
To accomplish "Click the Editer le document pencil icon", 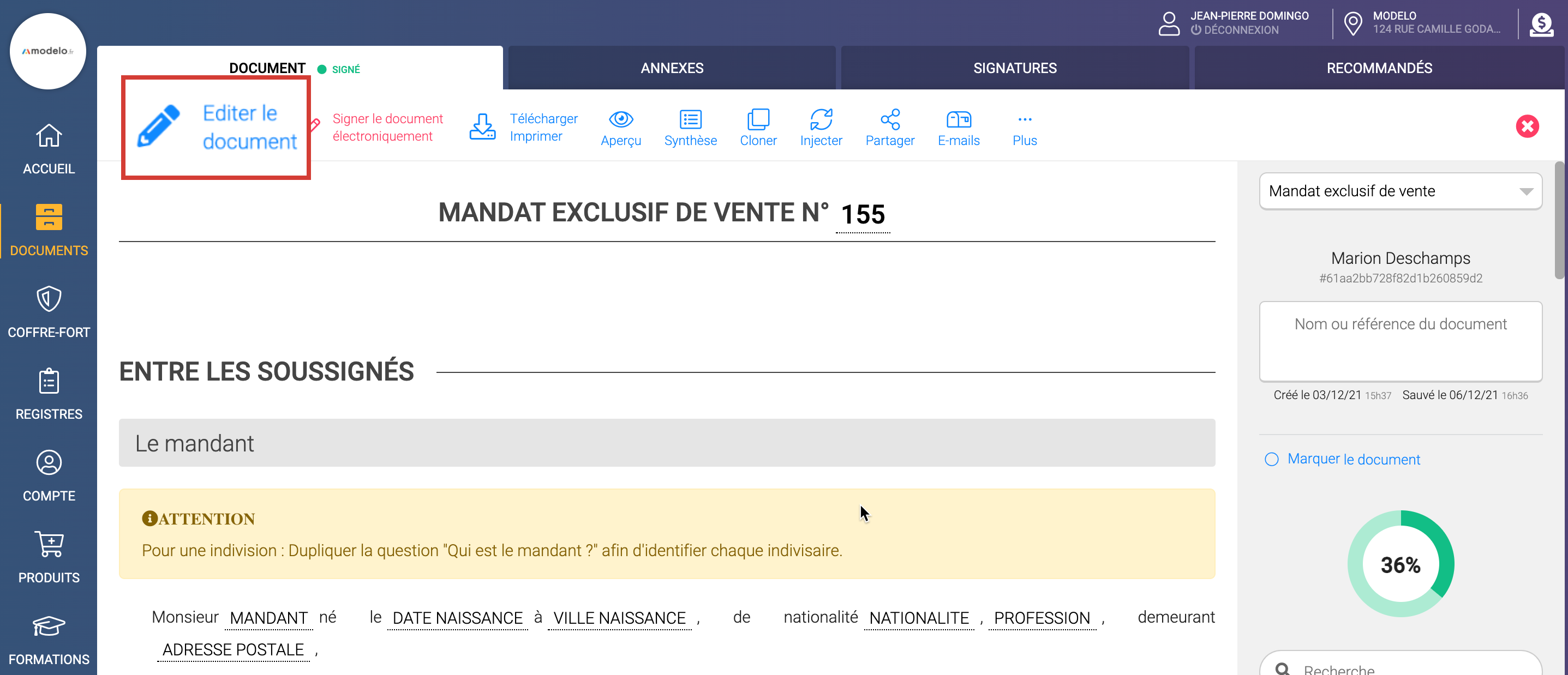I will (x=158, y=126).
